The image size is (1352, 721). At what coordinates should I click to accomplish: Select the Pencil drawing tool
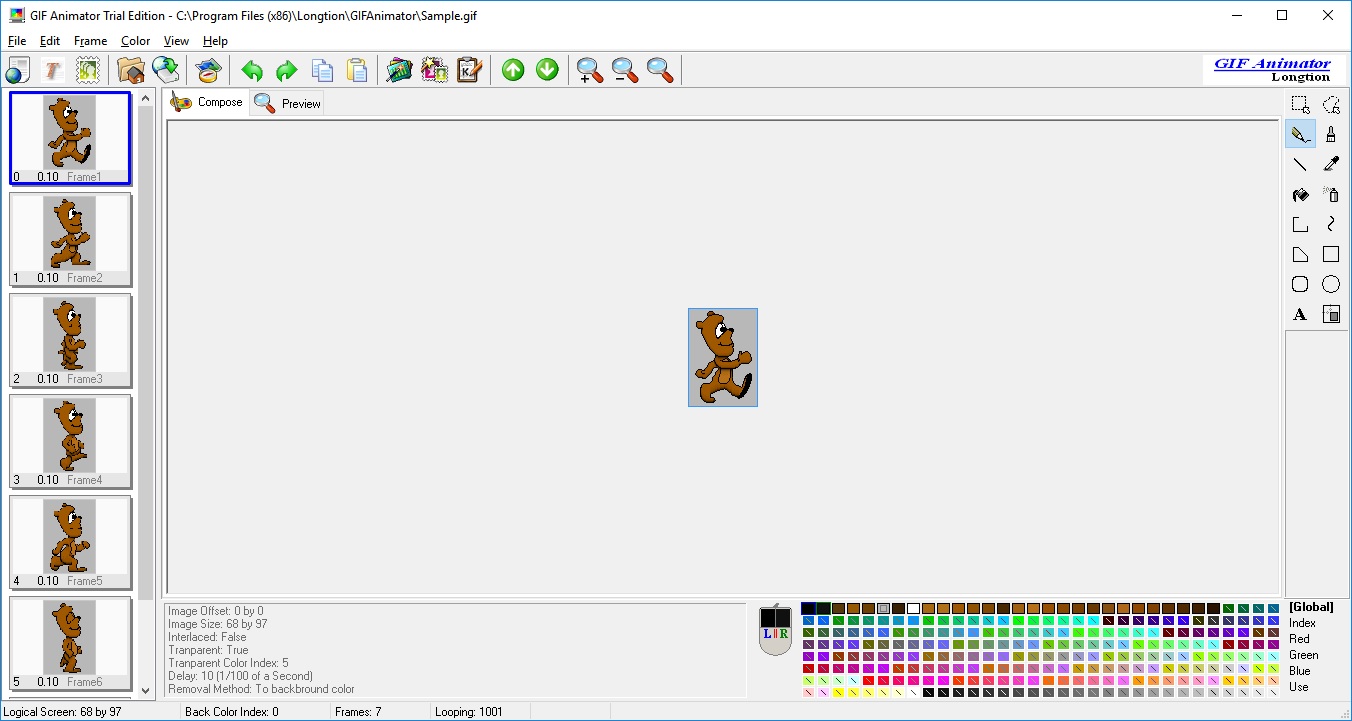tap(1300, 134)
